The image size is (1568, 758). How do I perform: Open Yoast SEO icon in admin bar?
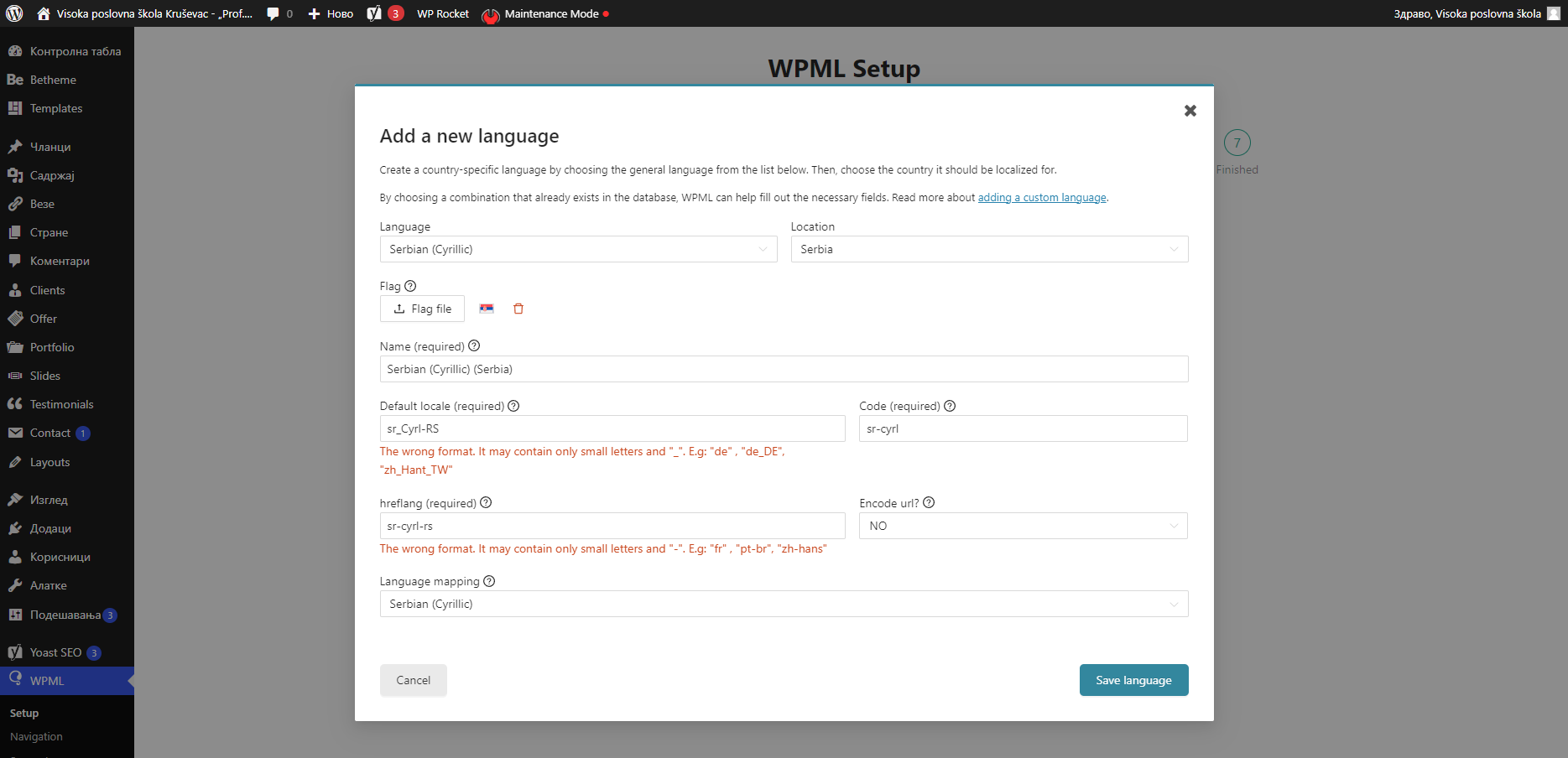click(374, 13)
